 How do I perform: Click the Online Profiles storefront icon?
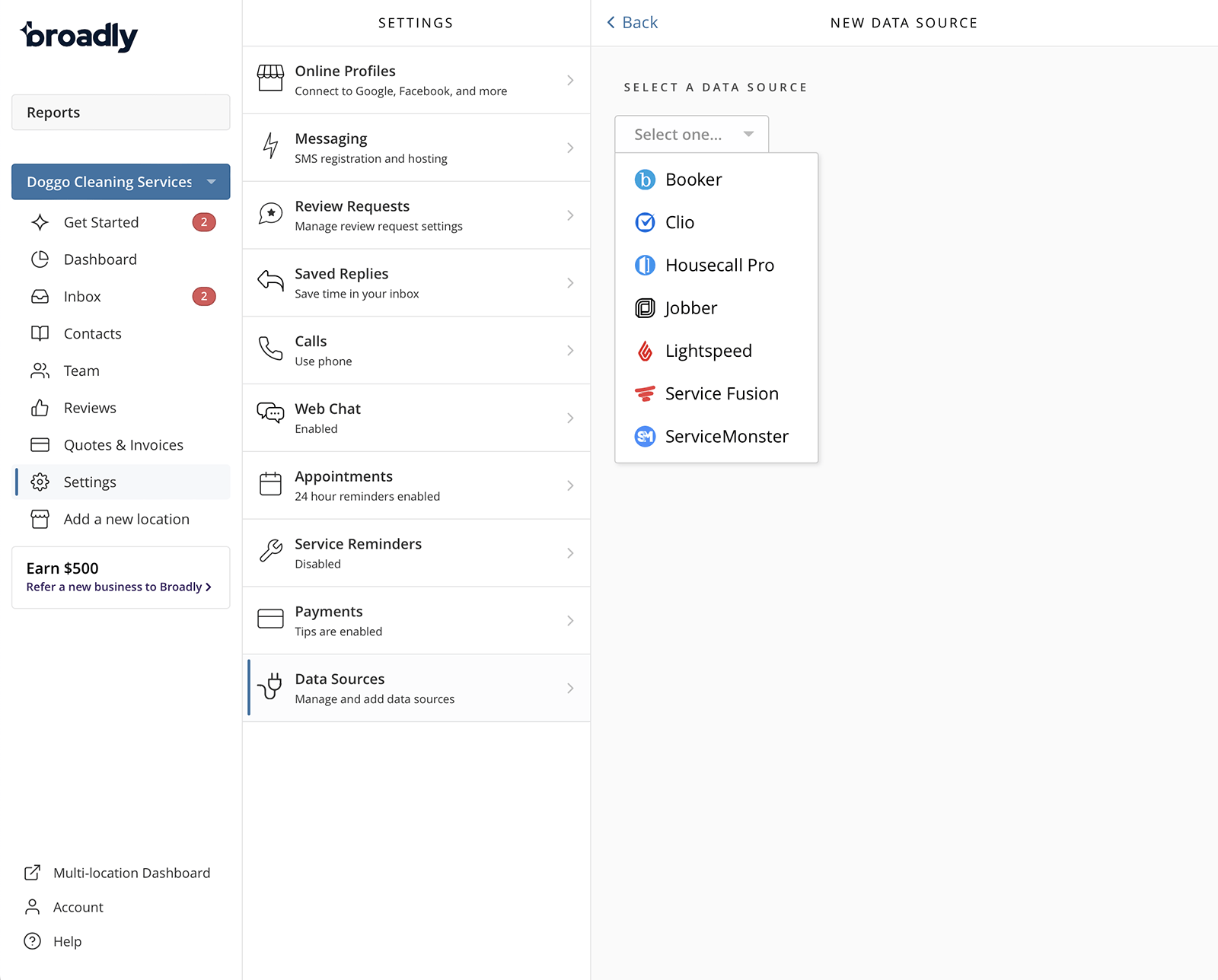pyautogui.click(x=270, y=78)
